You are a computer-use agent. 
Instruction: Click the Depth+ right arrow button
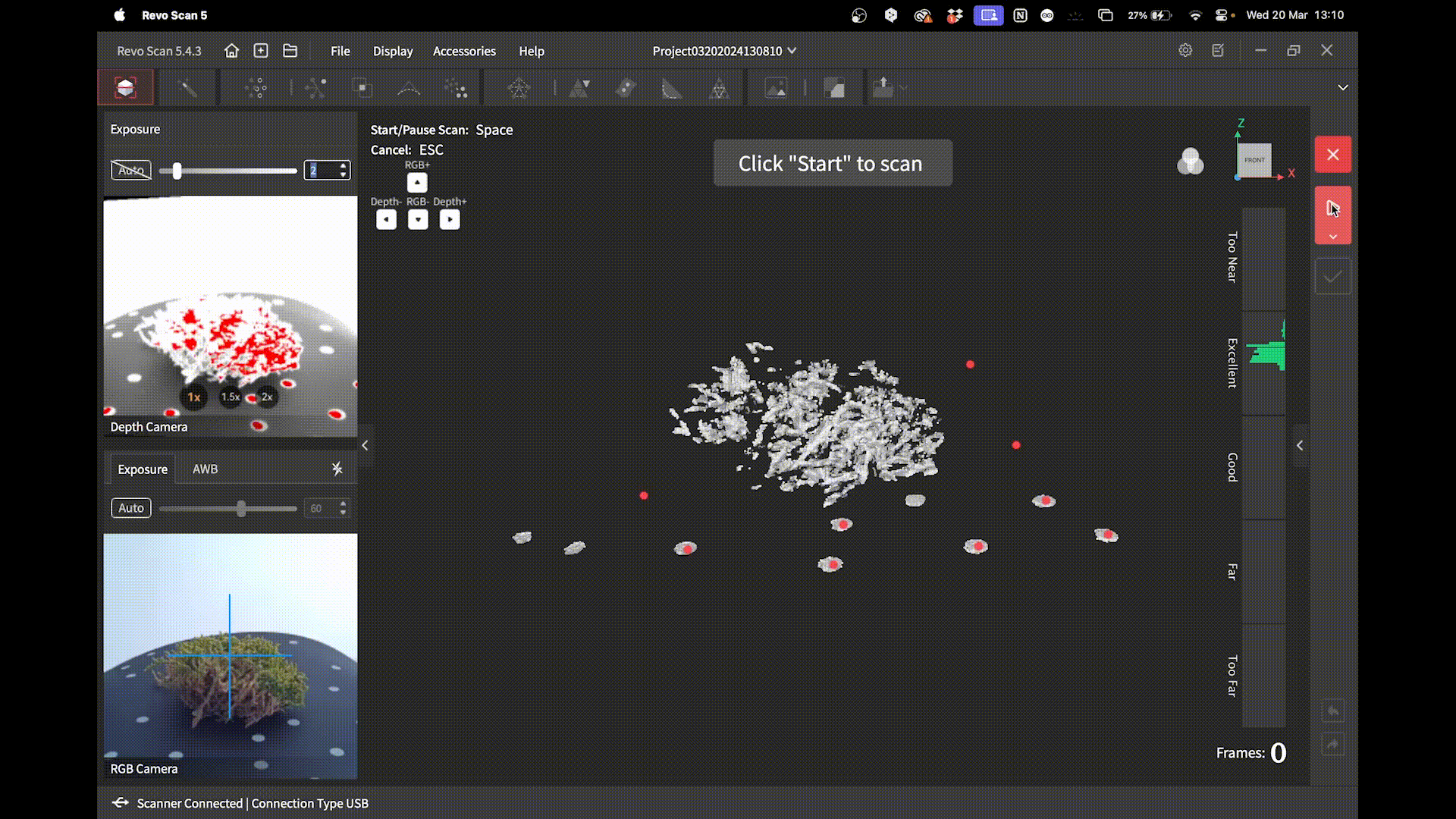point(450,220)
